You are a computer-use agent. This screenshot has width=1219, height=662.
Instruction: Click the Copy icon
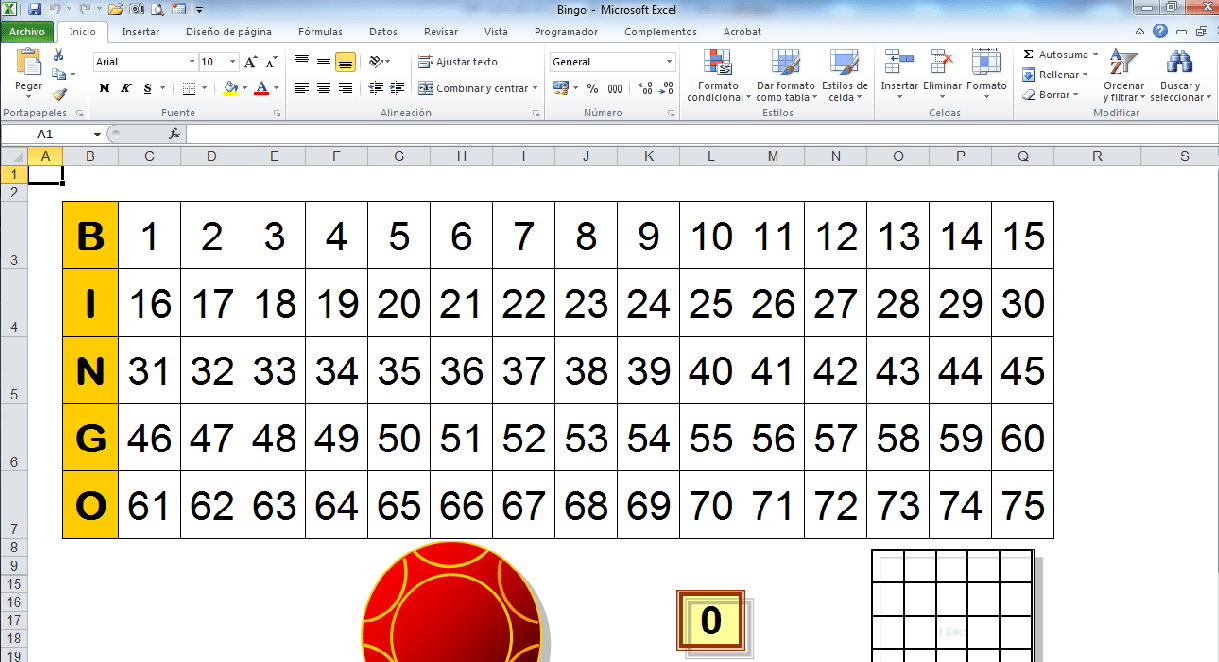click(x=59, y=74)
